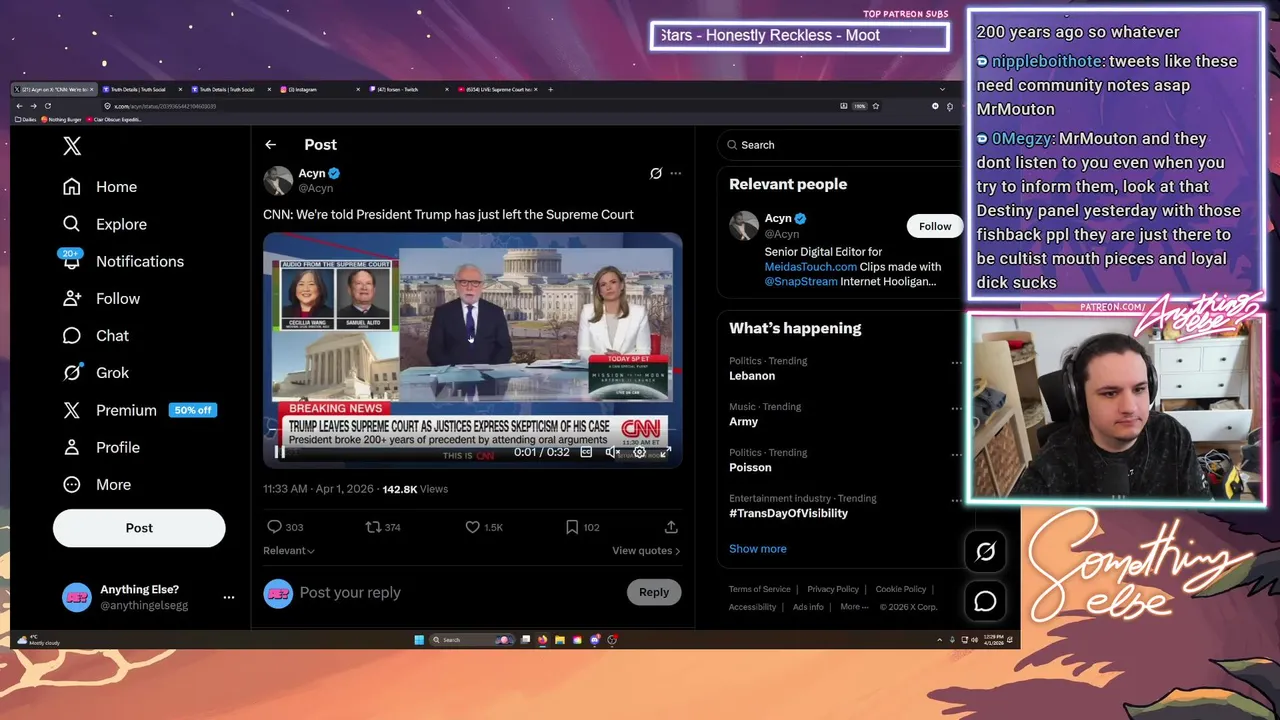Open MeidasTouch.com link in bio
The image size is (1280, 720).
[811, 267]
